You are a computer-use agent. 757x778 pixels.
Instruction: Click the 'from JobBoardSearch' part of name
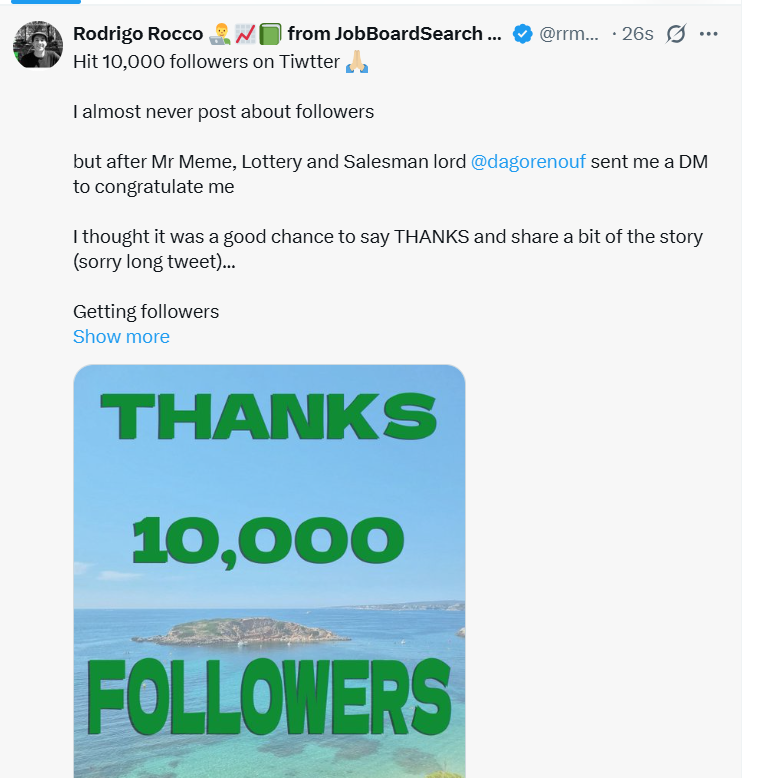392,34
